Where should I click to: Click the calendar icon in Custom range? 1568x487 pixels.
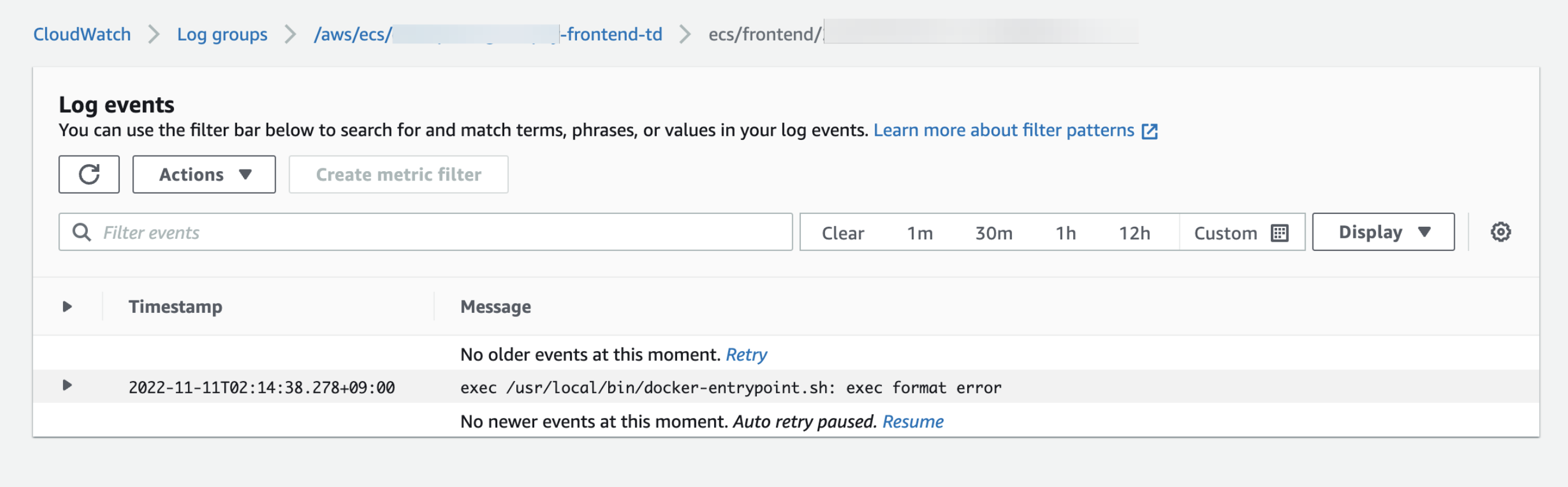pyautogui.click(x=1279, y=233)
